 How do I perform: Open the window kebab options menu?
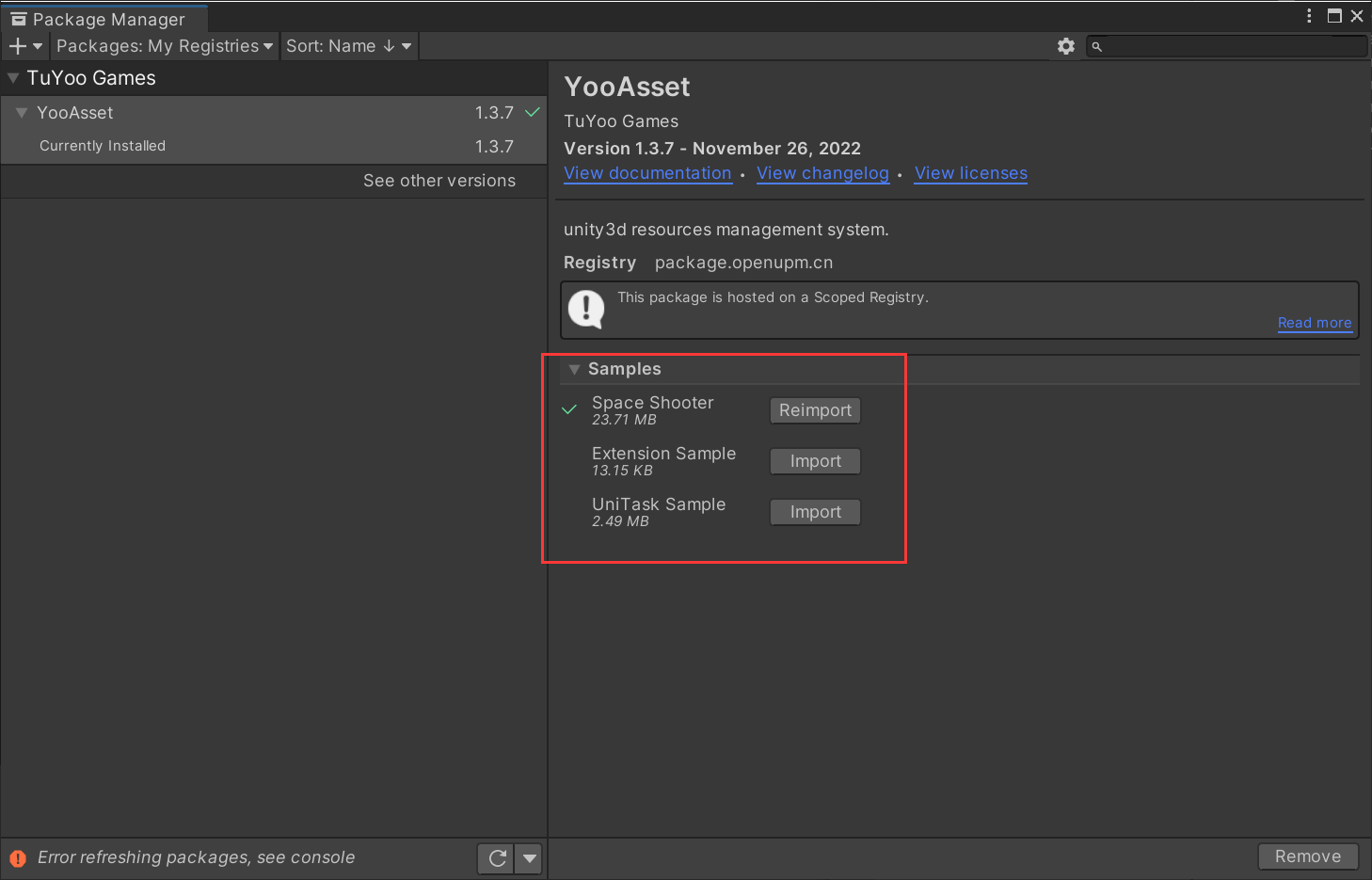pos(1309,16)
